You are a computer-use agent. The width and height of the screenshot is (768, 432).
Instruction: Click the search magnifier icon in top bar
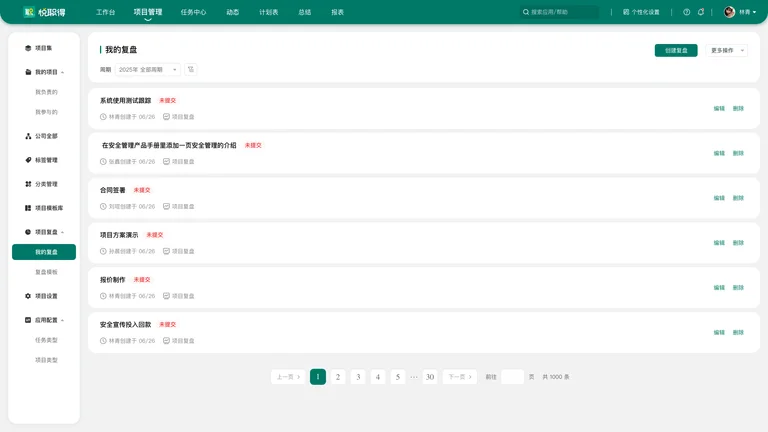[x=526, y=12]
